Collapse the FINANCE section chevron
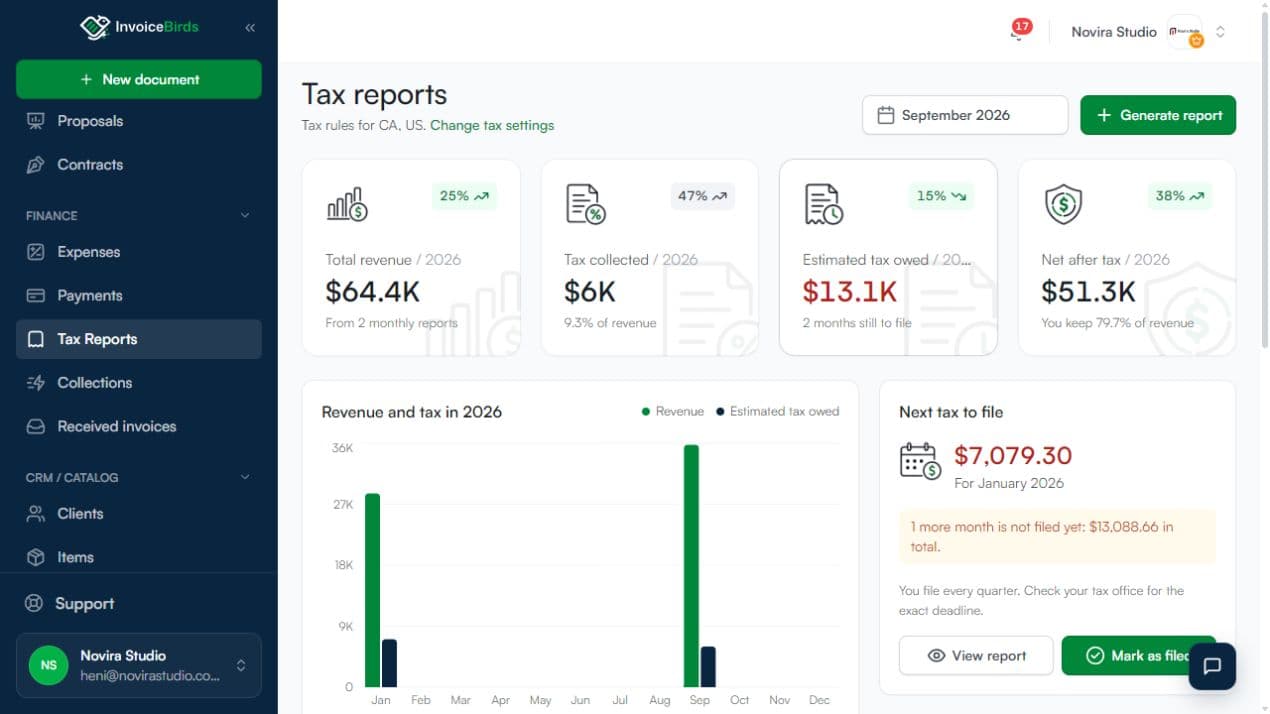This screenshot has height=714, width=1270. [245, 215]
